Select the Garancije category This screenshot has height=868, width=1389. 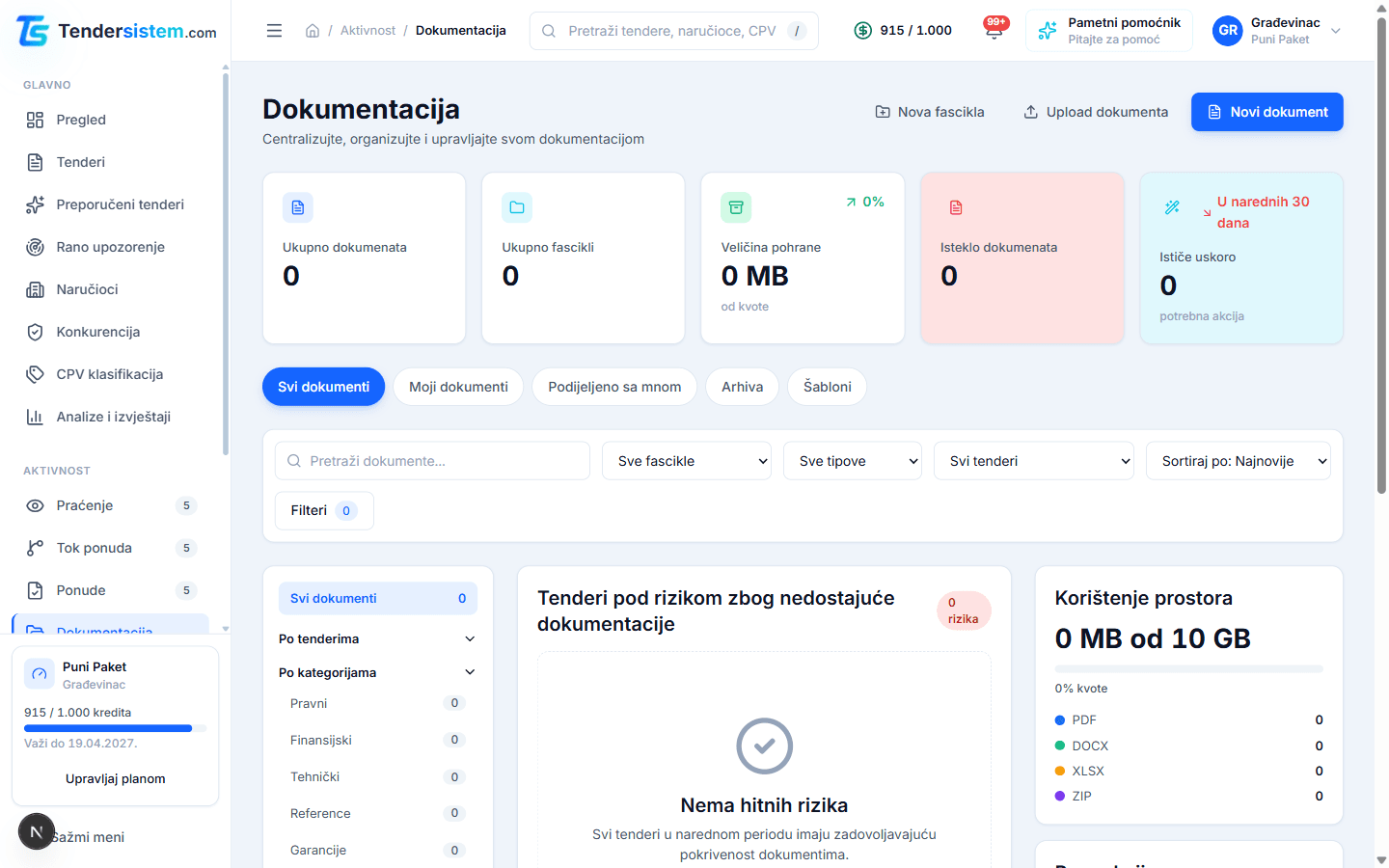[x=377, y=850]
